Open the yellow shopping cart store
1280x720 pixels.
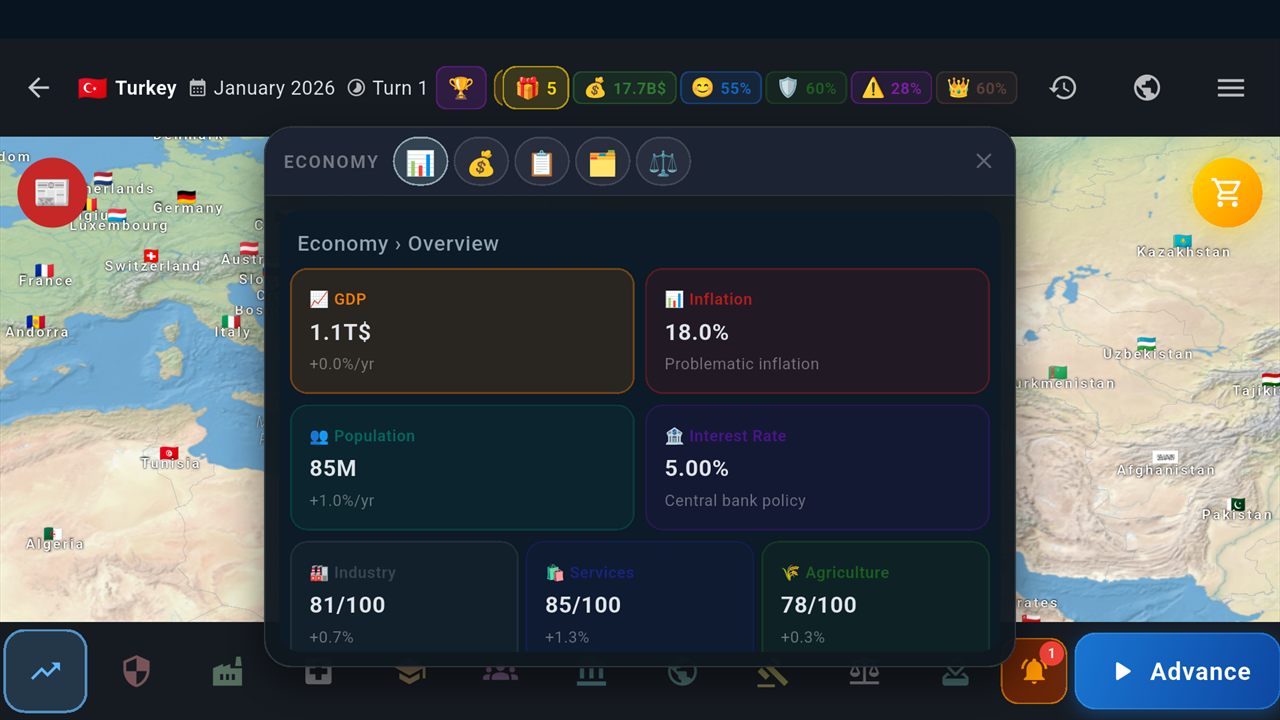coord(1227,192)
